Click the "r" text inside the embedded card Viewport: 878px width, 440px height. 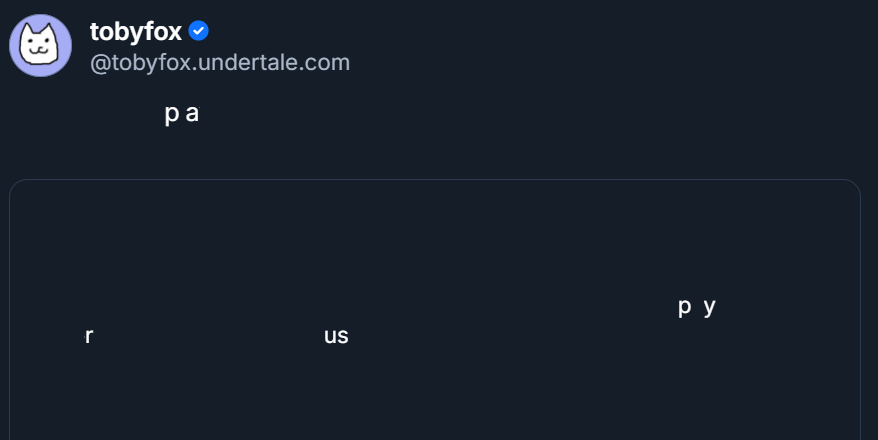click(89, 336)
